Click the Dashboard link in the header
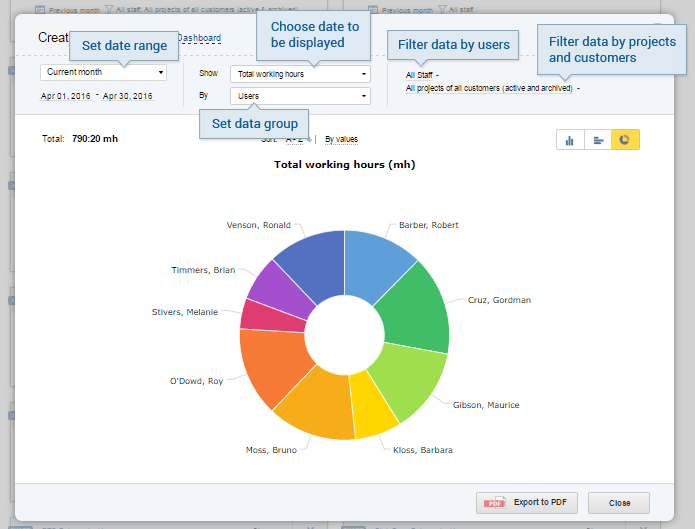This screenshot has height=529, width=695. point(198,38)
